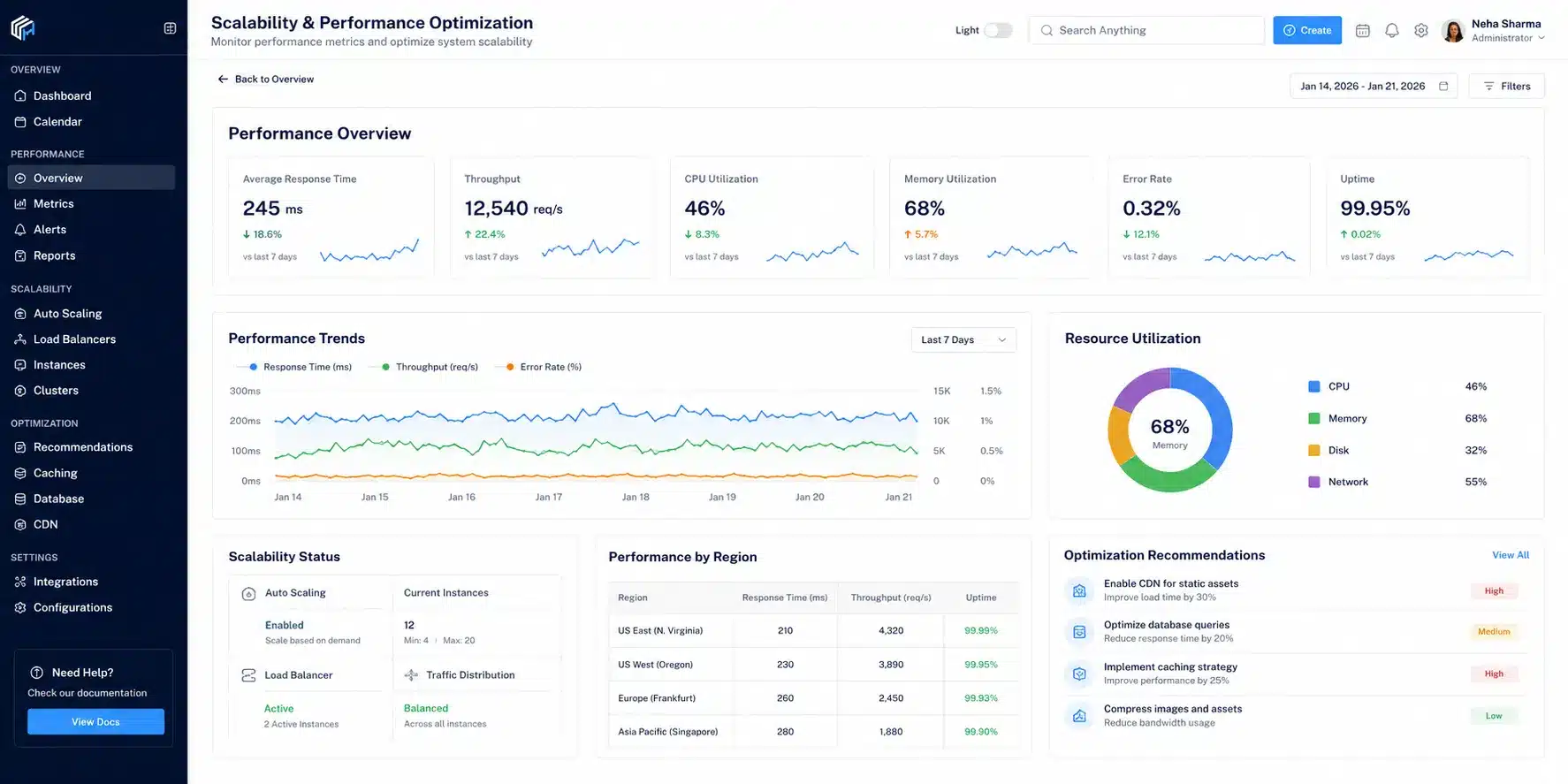Click Asia Pacific (Singapore) region cell
The height and width of the screenshot is (784, 1568).
click(x=667, y=732)
